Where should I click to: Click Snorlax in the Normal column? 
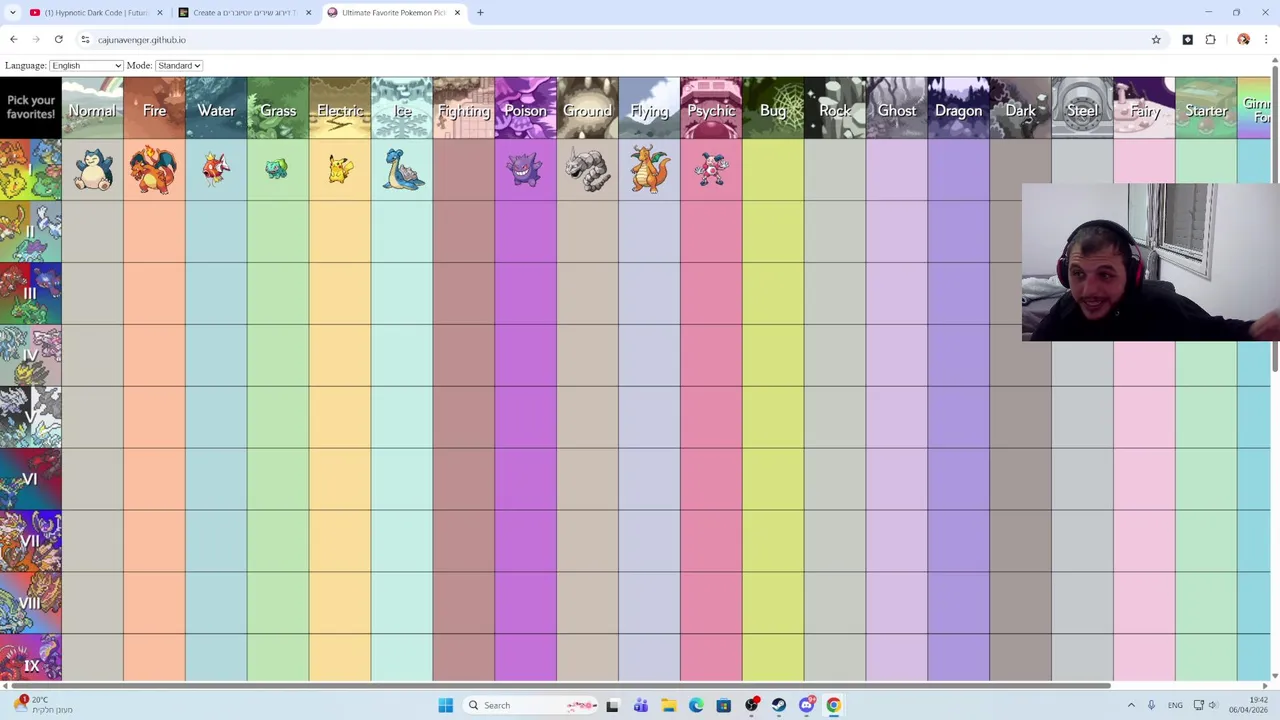point(93,170)
